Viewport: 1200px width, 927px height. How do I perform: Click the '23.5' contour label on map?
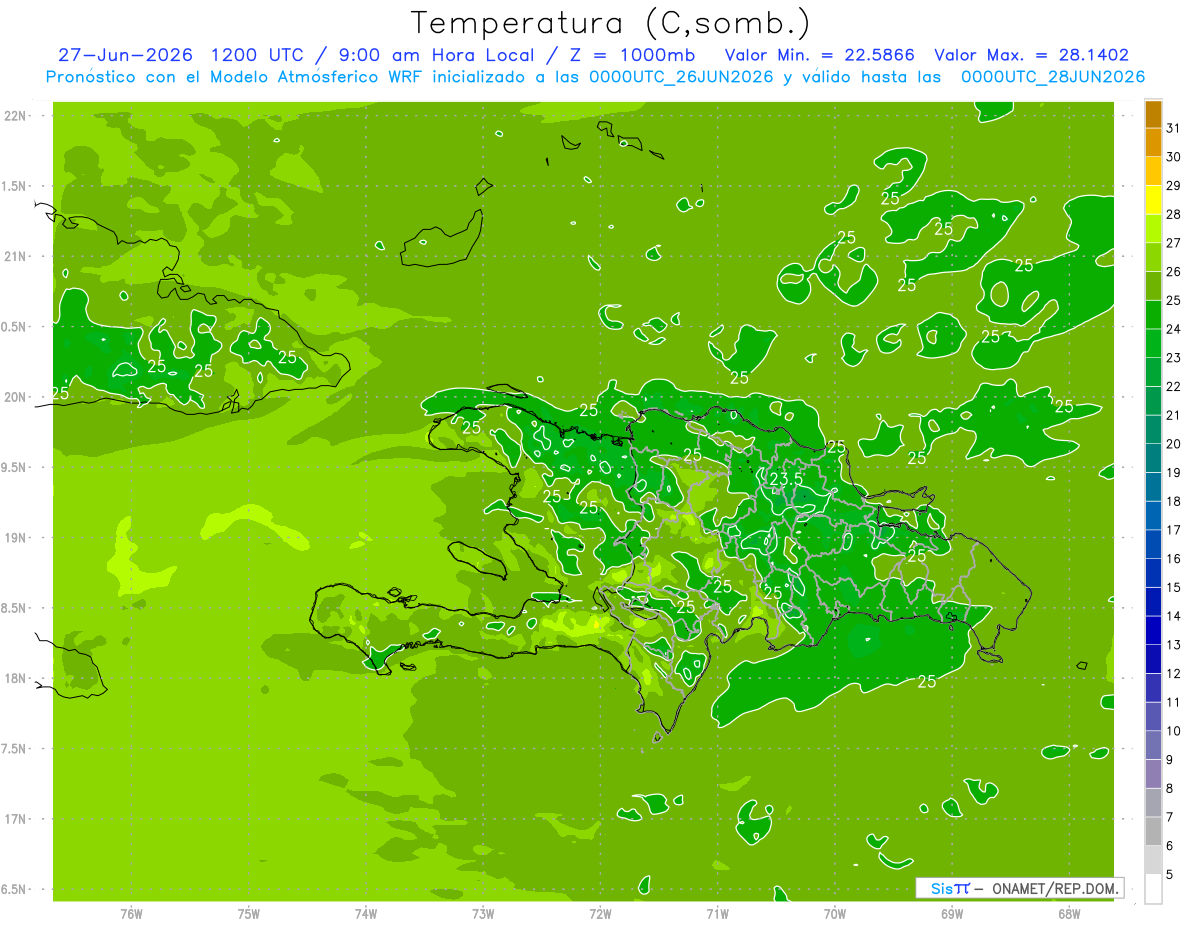click(786, 480)
